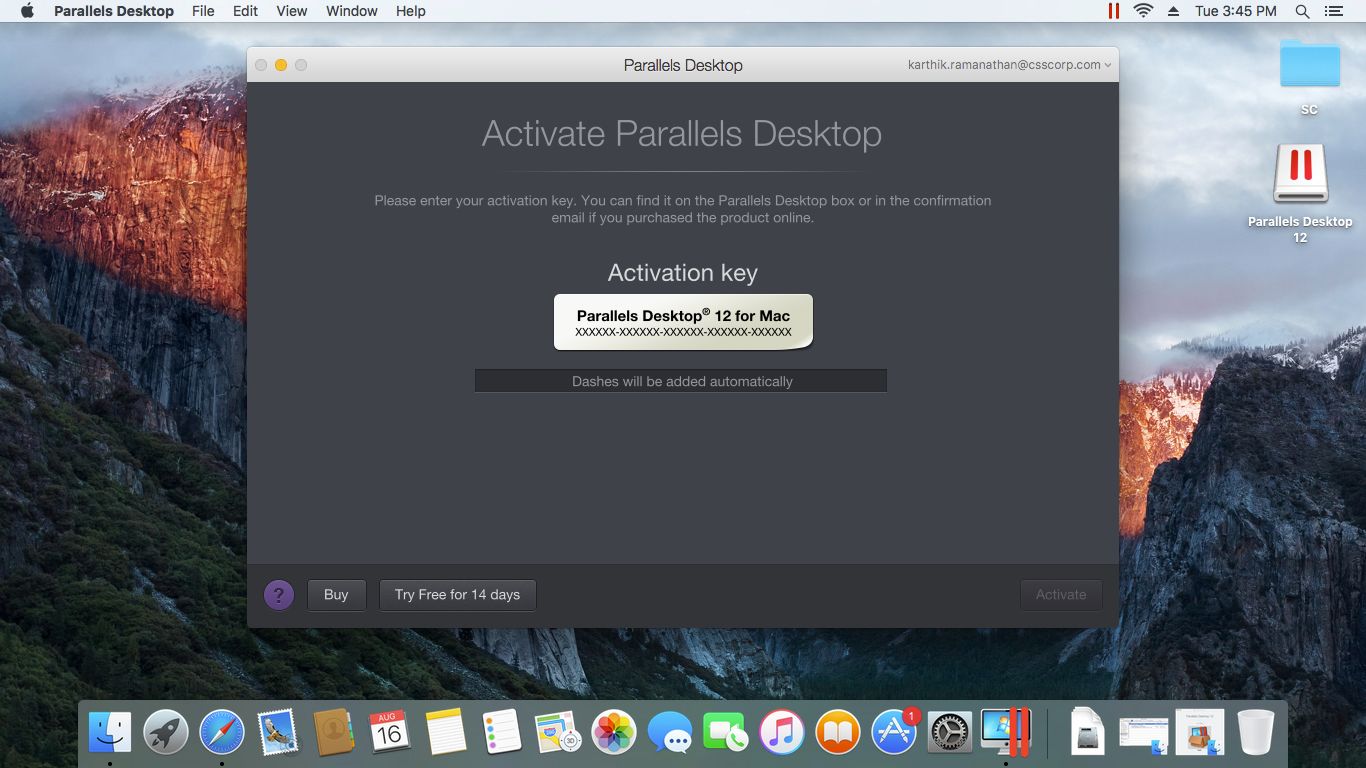Screen dimensions: 1366x768
Task: Click Try Free for 14 days
Action: click(457, 595)
